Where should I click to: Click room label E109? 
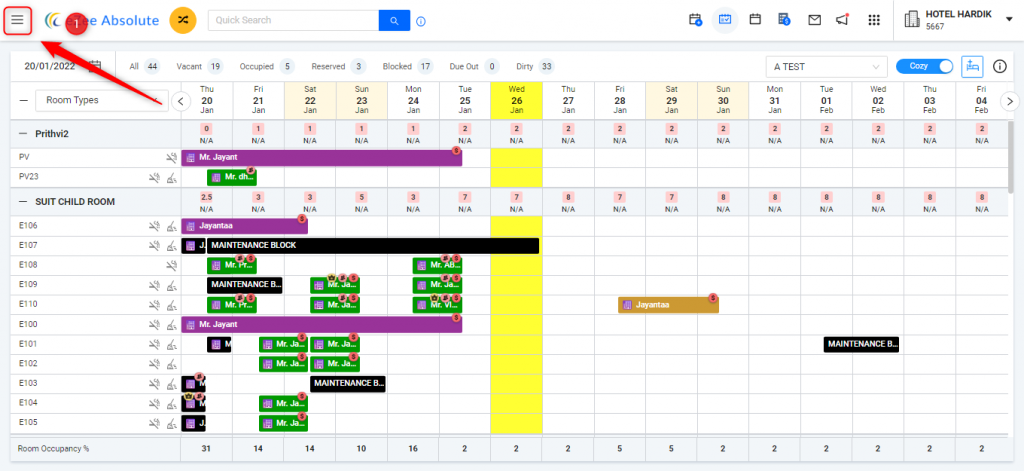pos(28,285)
